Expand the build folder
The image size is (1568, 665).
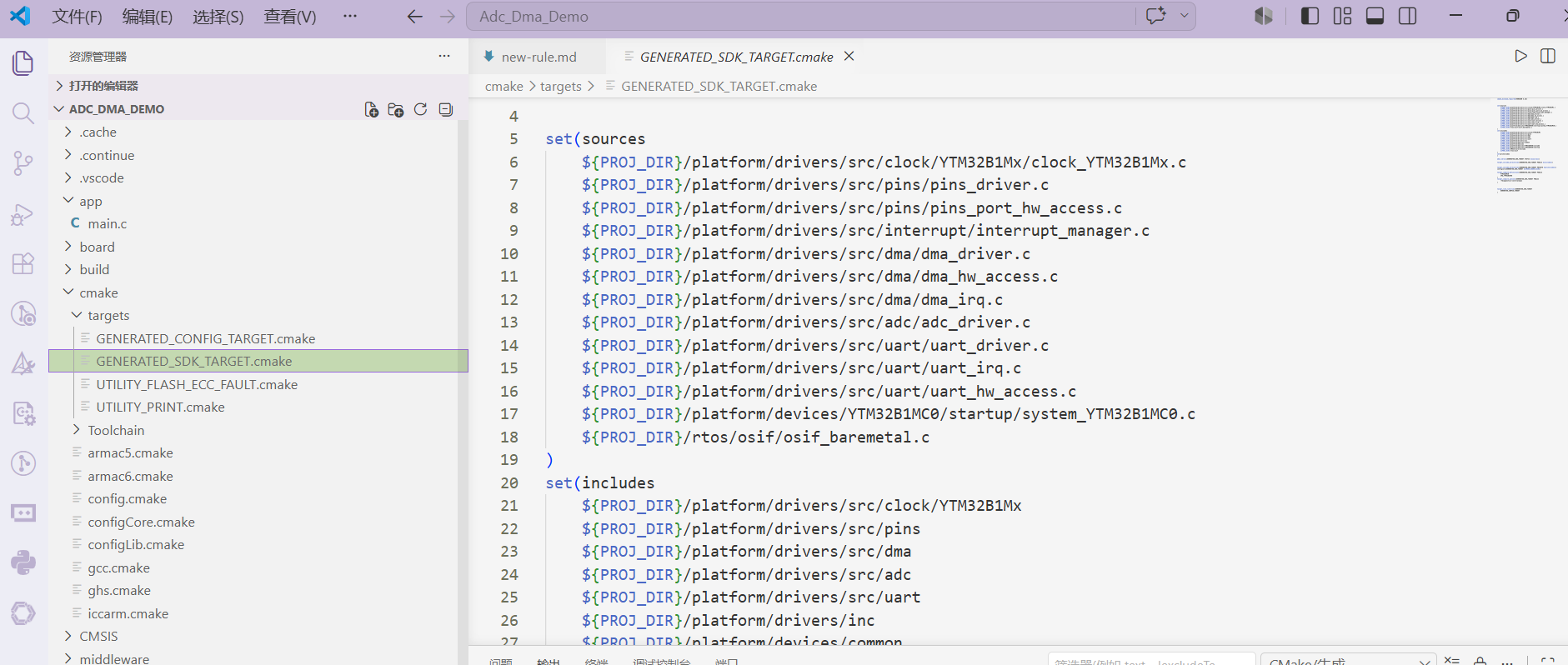pos(94,270)
